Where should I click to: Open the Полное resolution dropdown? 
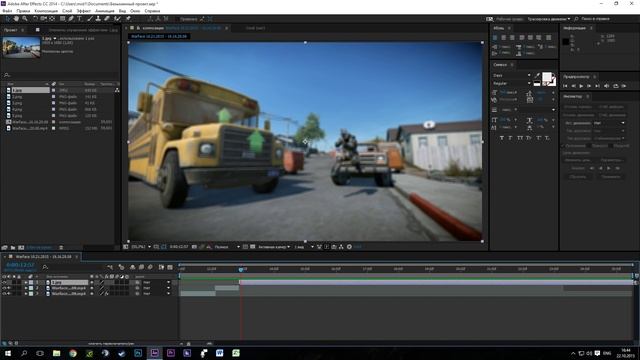point(227,247)
